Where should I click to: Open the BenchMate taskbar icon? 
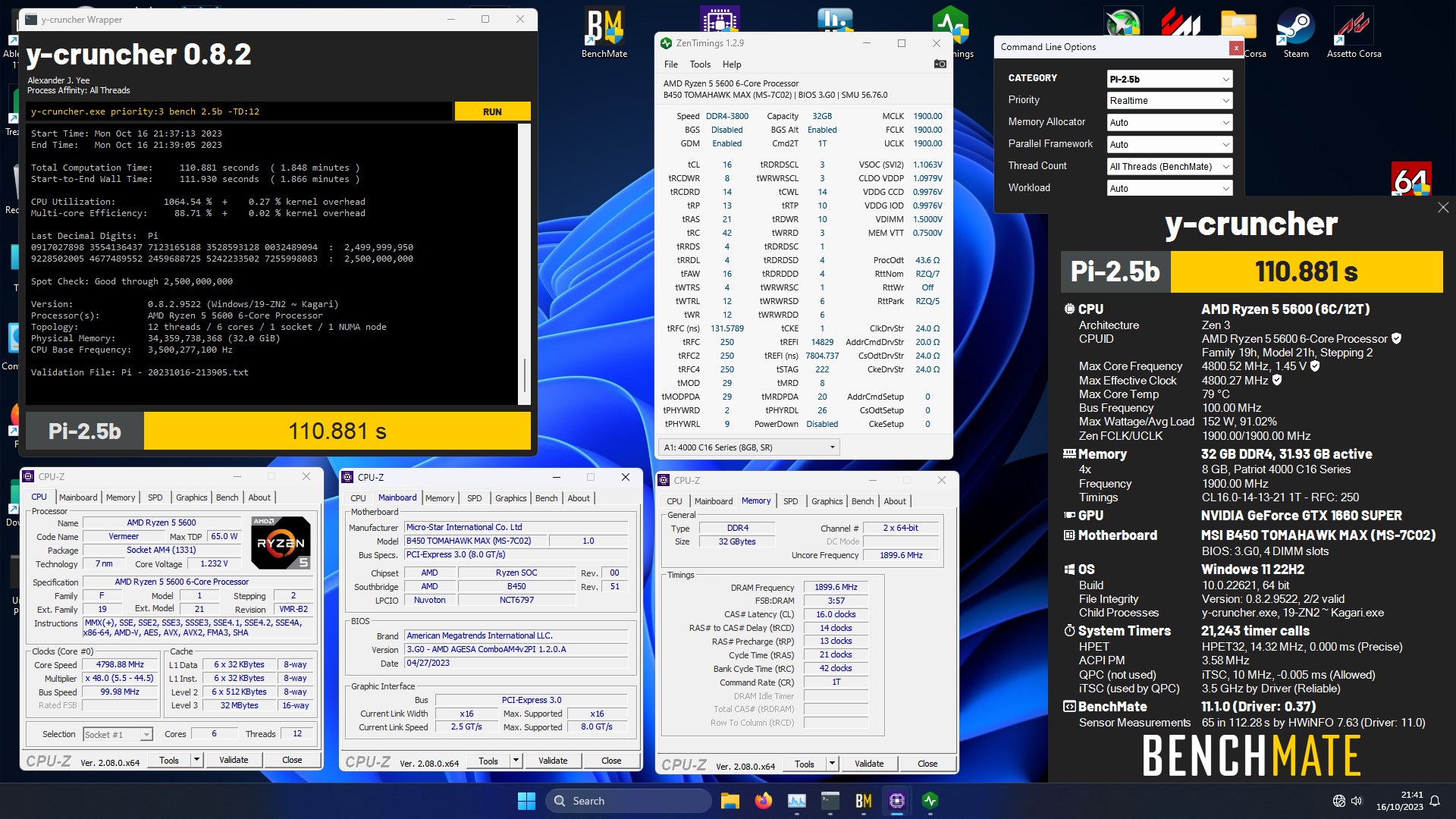pyautogui.click(x=863, y=801)
